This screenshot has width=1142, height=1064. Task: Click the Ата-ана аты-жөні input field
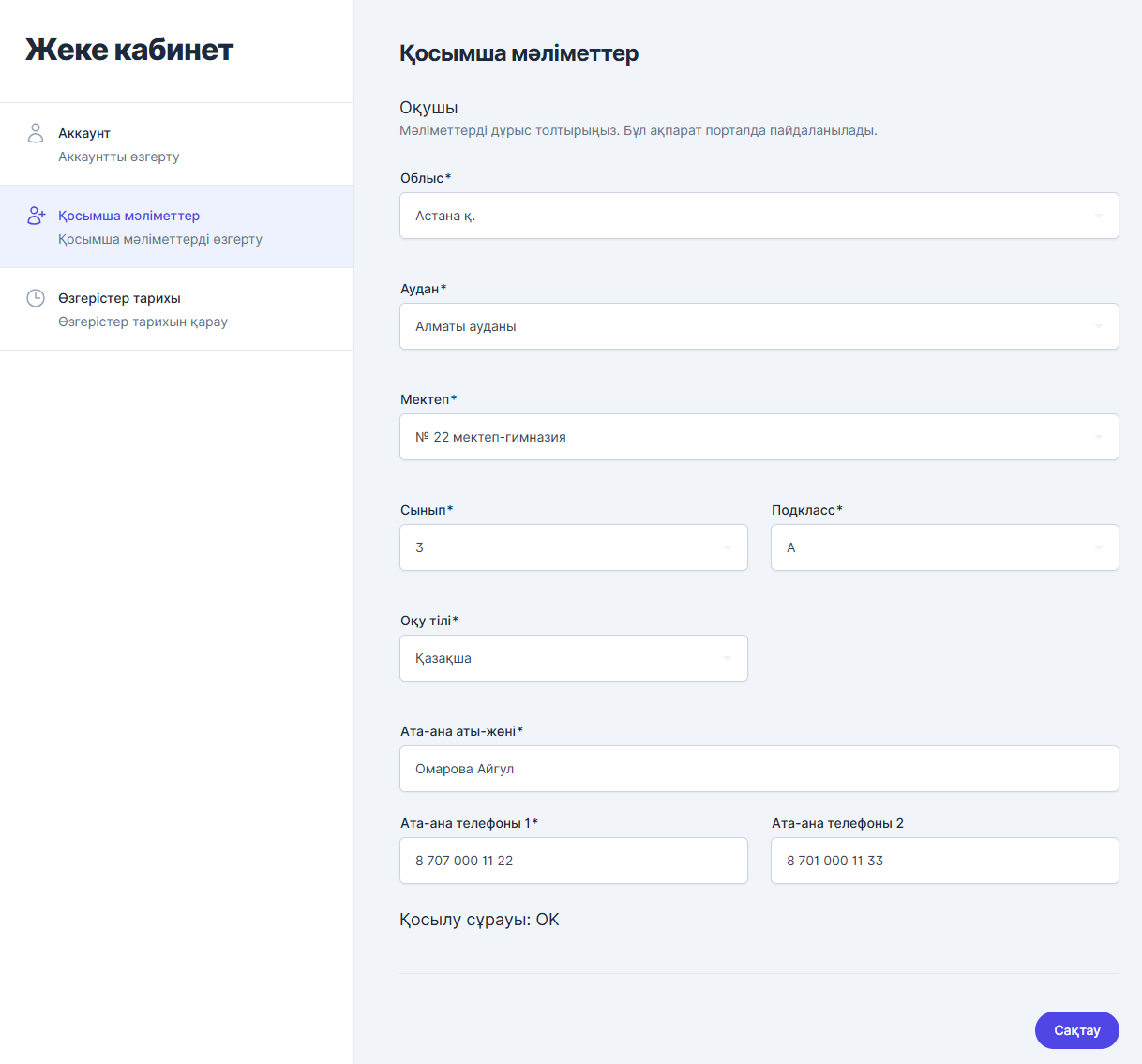click(759, 769)
